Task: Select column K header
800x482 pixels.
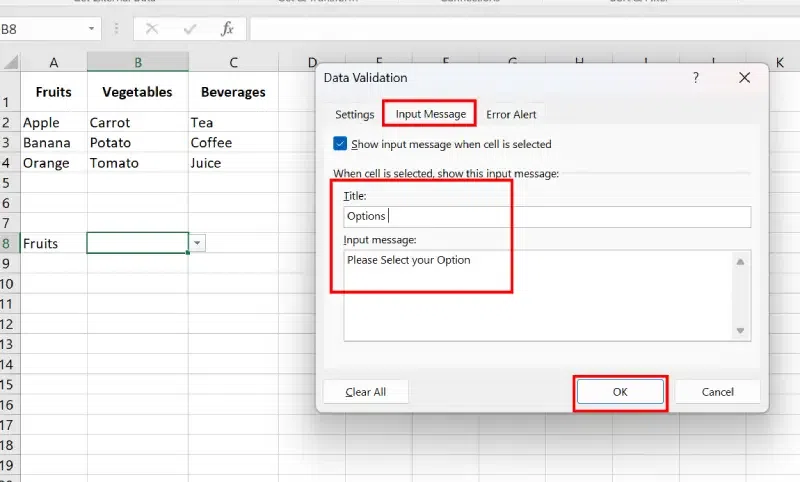Action: click(780, 62)
